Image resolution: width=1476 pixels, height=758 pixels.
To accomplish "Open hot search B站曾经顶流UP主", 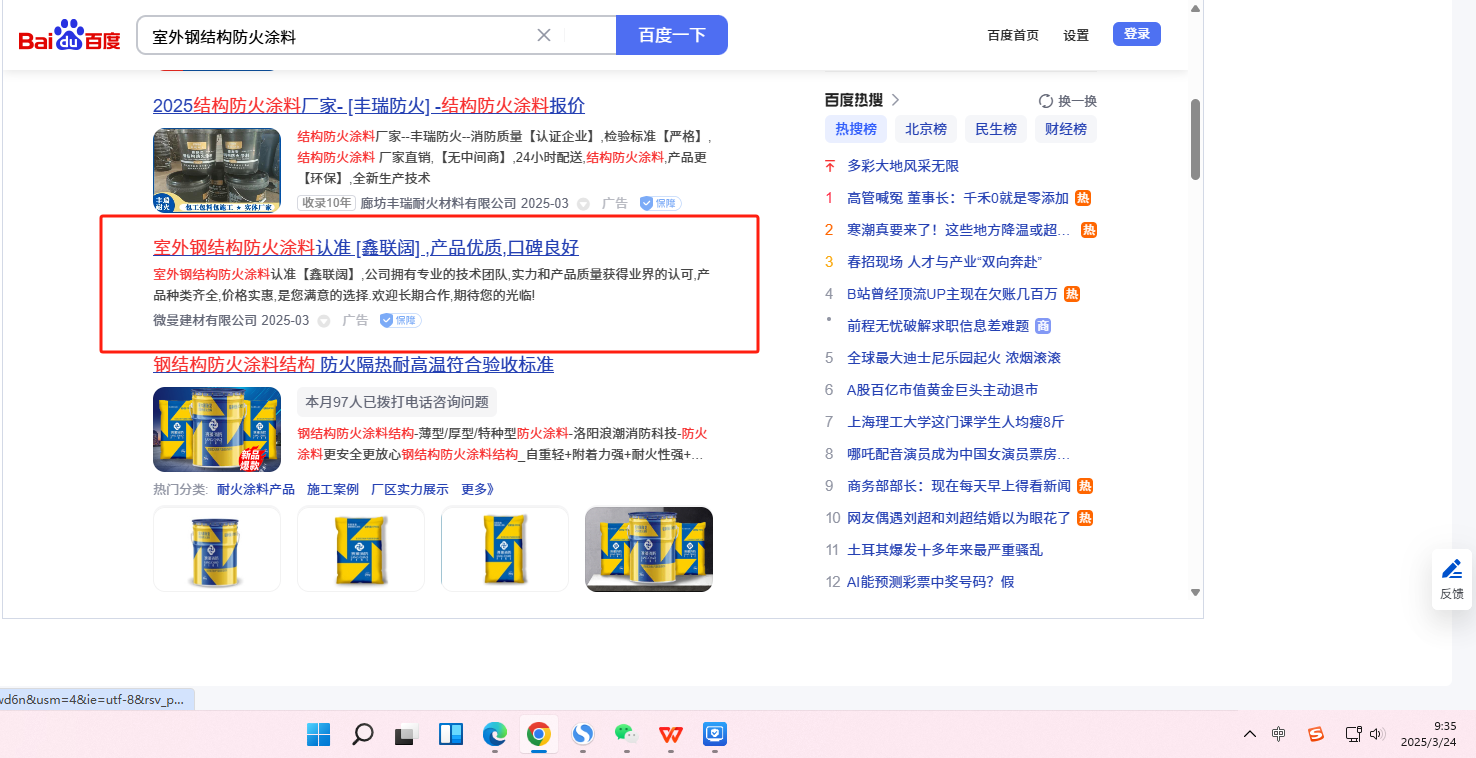I will tap(952, 294).
